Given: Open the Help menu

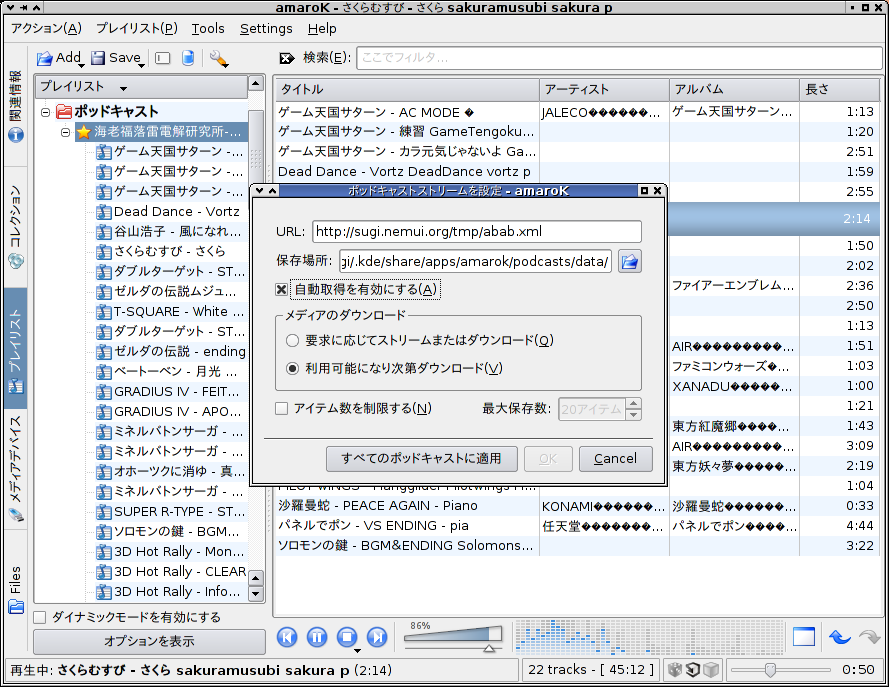Looking at the screenshot, I should 322,28.
